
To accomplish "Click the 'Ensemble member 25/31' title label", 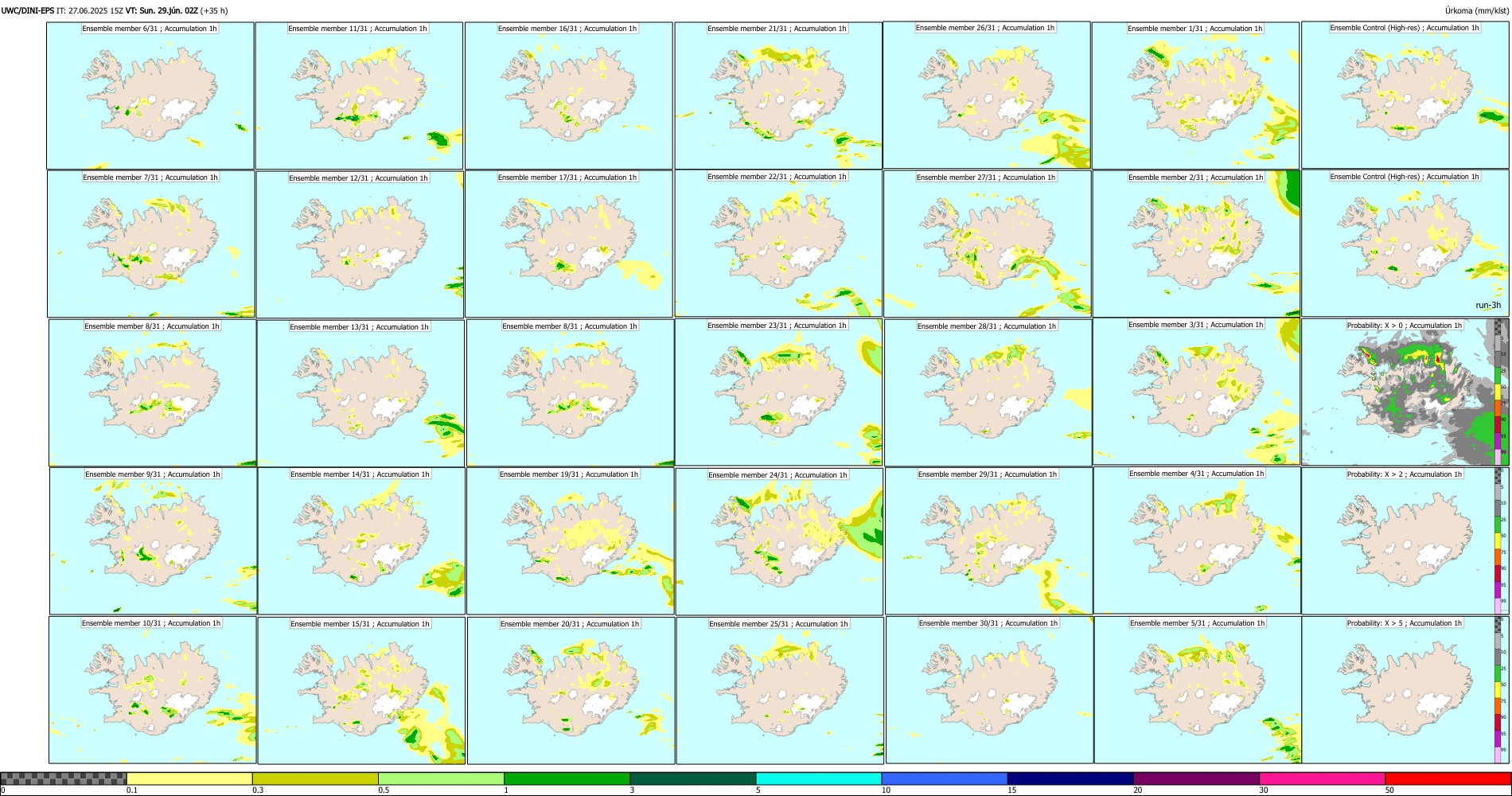I will [x=778, y=624].
